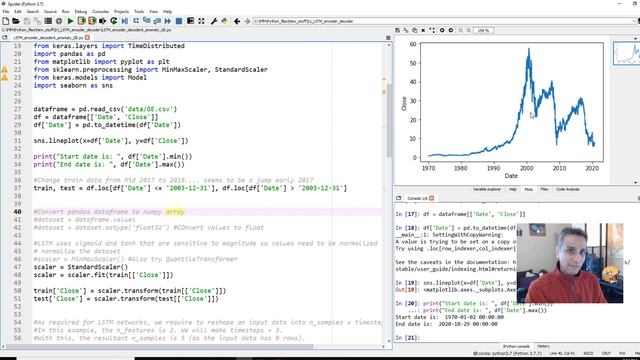Run selection or current line icon
The image size is (640, 360).
coord(102,21)
